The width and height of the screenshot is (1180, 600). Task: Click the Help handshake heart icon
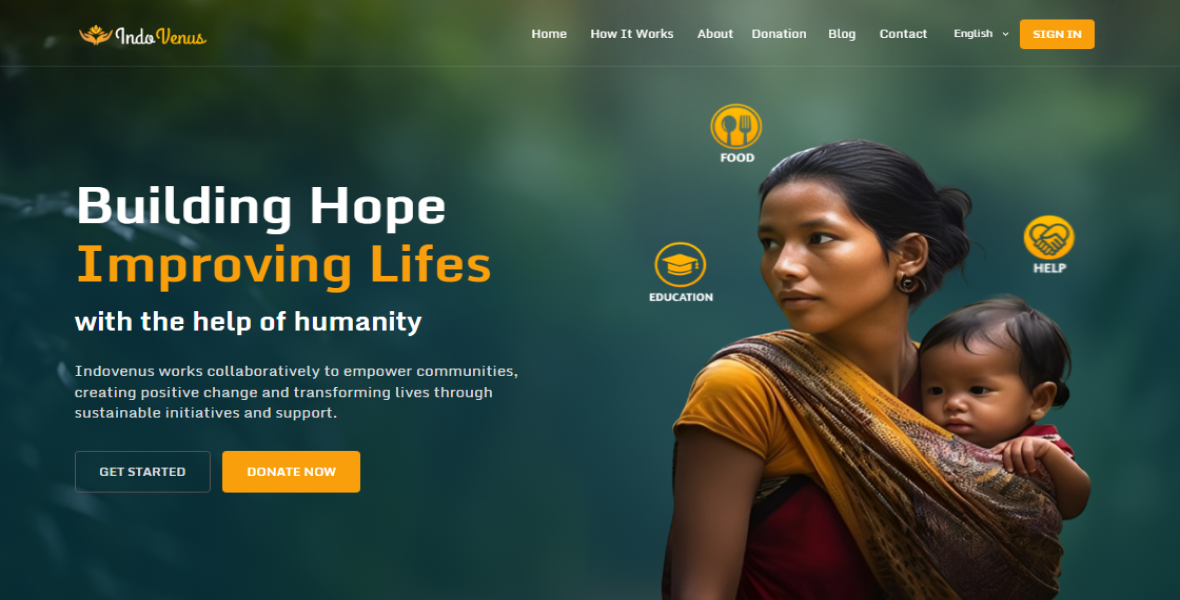point(1049,237)
